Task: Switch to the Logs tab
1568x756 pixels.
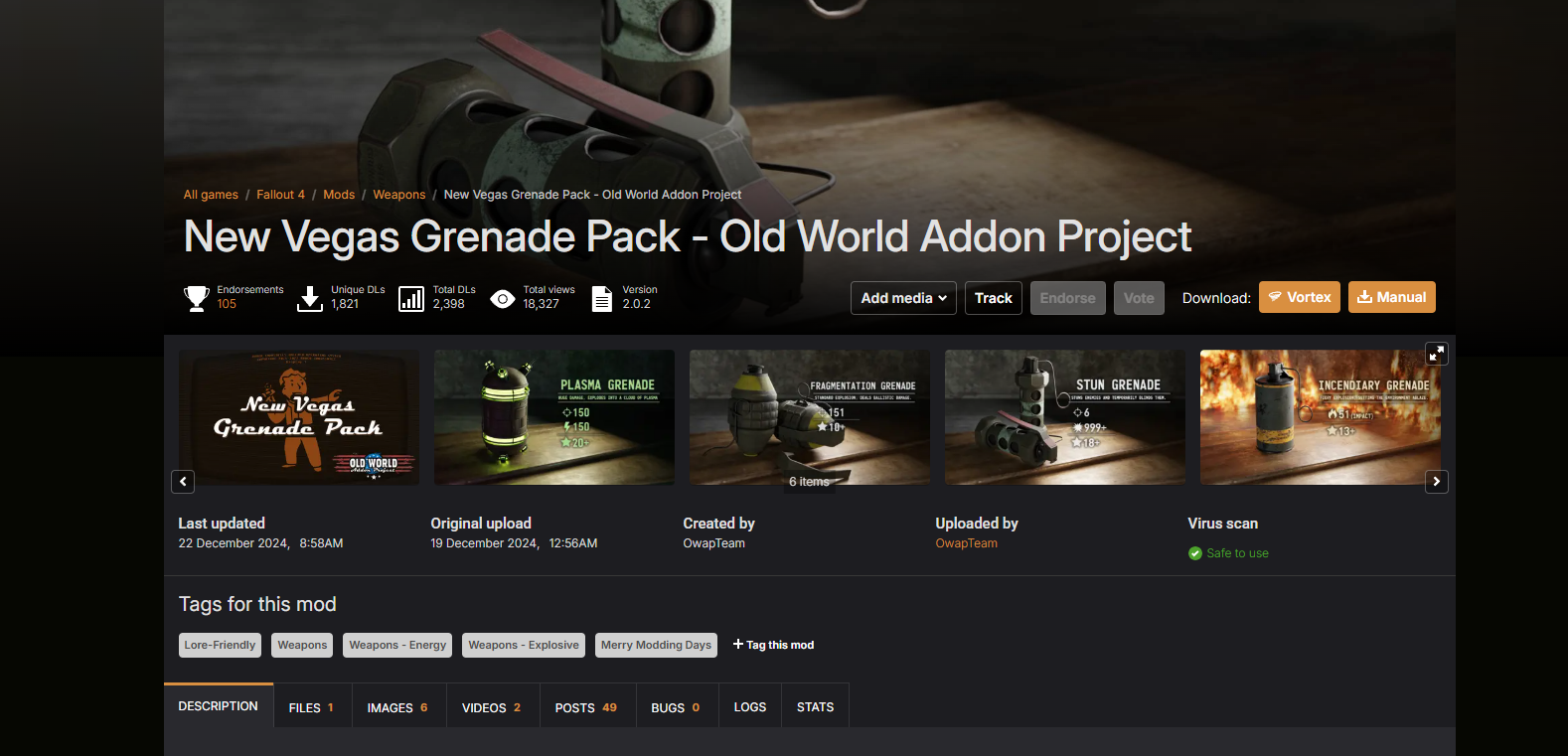Action: pyautogui.click(x=750, y=707)
